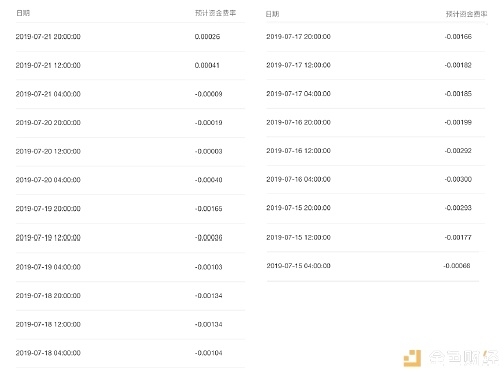Screen dimensions: 504x372
Task: Select the date 2019-07-18 20:00:00
Action: [48, 296]
